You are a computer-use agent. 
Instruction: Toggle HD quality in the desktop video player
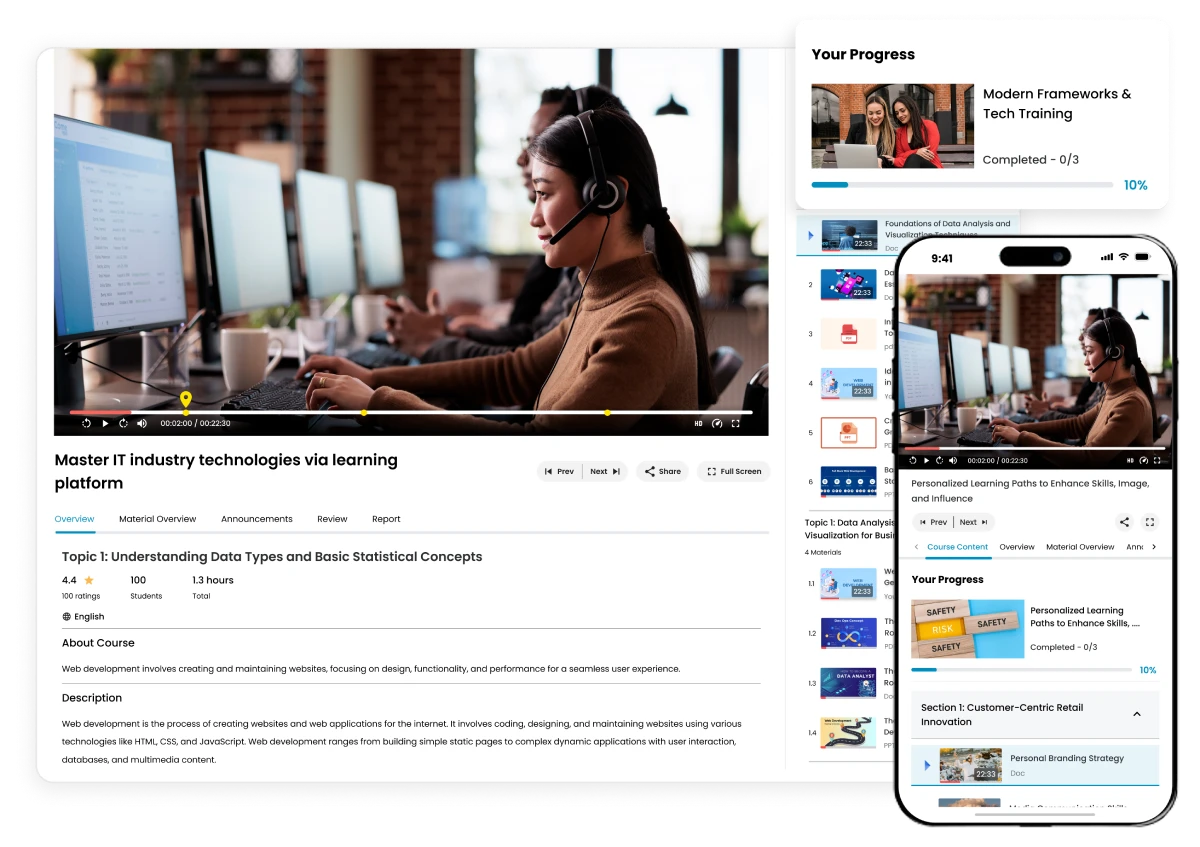[698, 423]
